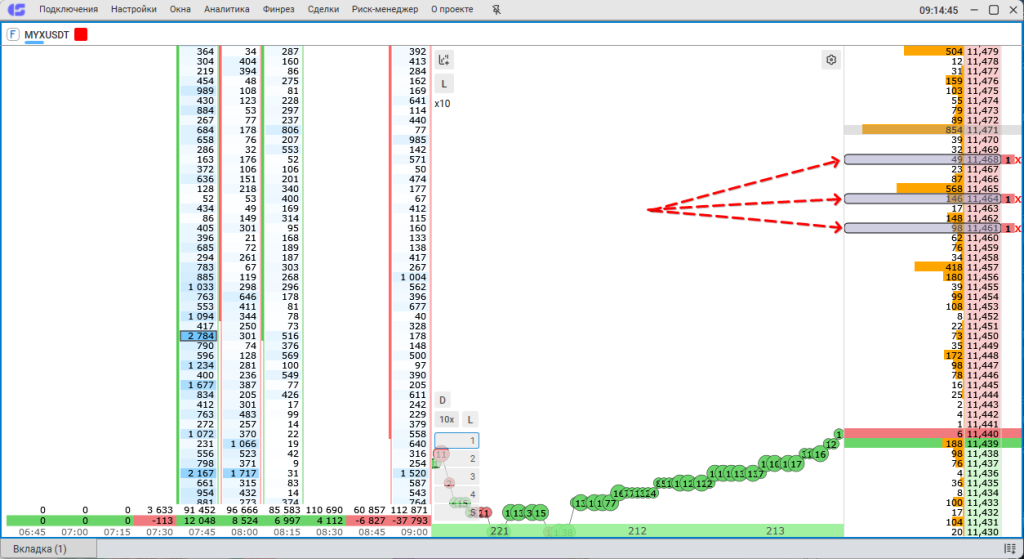Click the order book price 11,430
This screenshot has height=559, width=1024.
pyautogui.click(x=983, y=532)
